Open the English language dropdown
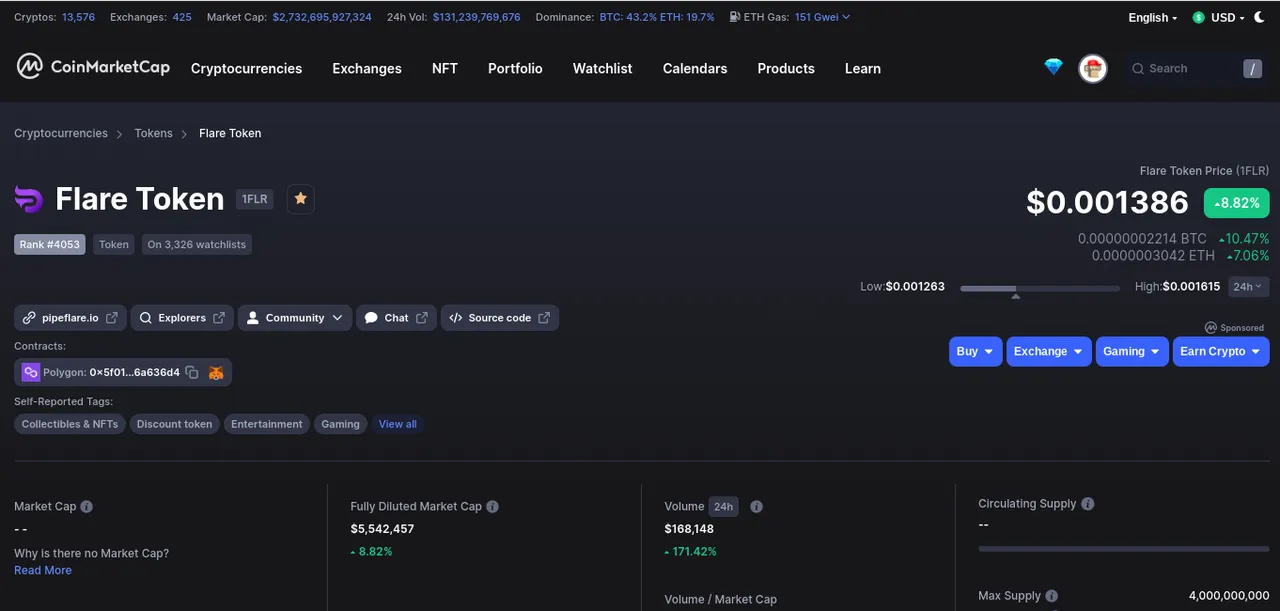This screenshot has width=1280, height=611. (x=1153, y=18)
